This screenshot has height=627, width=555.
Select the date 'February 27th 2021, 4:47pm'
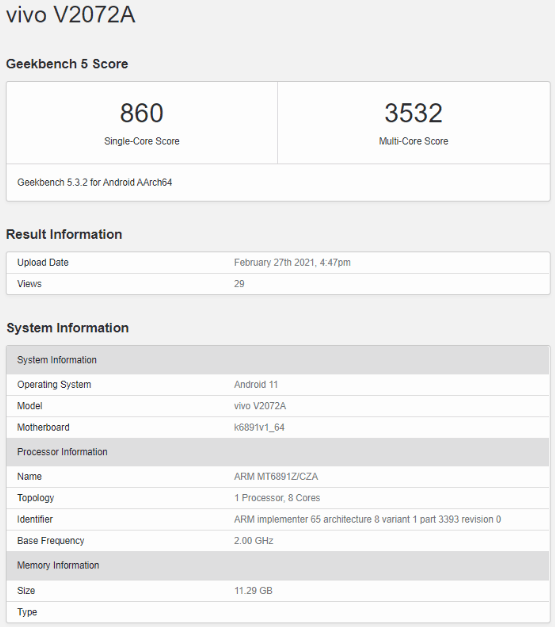[x=292, y=263]
